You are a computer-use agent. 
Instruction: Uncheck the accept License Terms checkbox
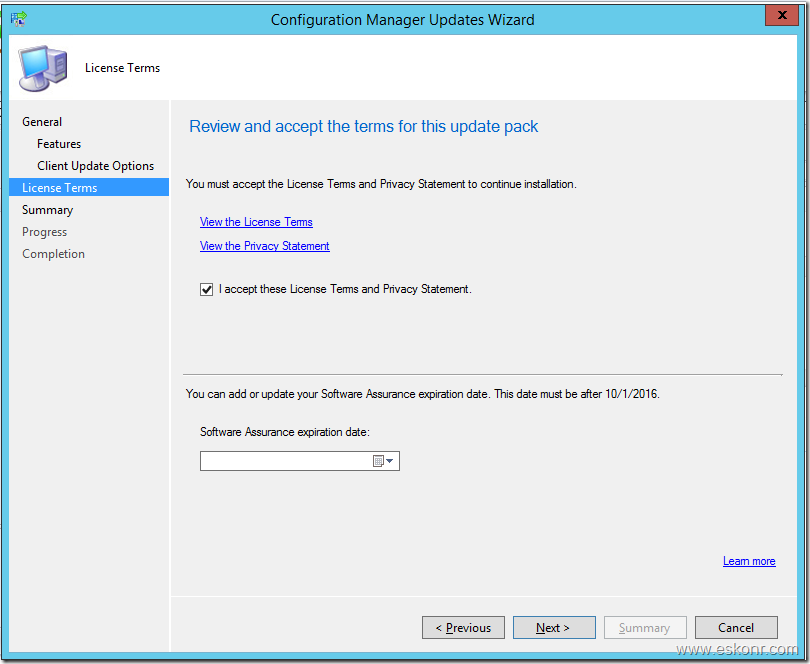[206, 289]
